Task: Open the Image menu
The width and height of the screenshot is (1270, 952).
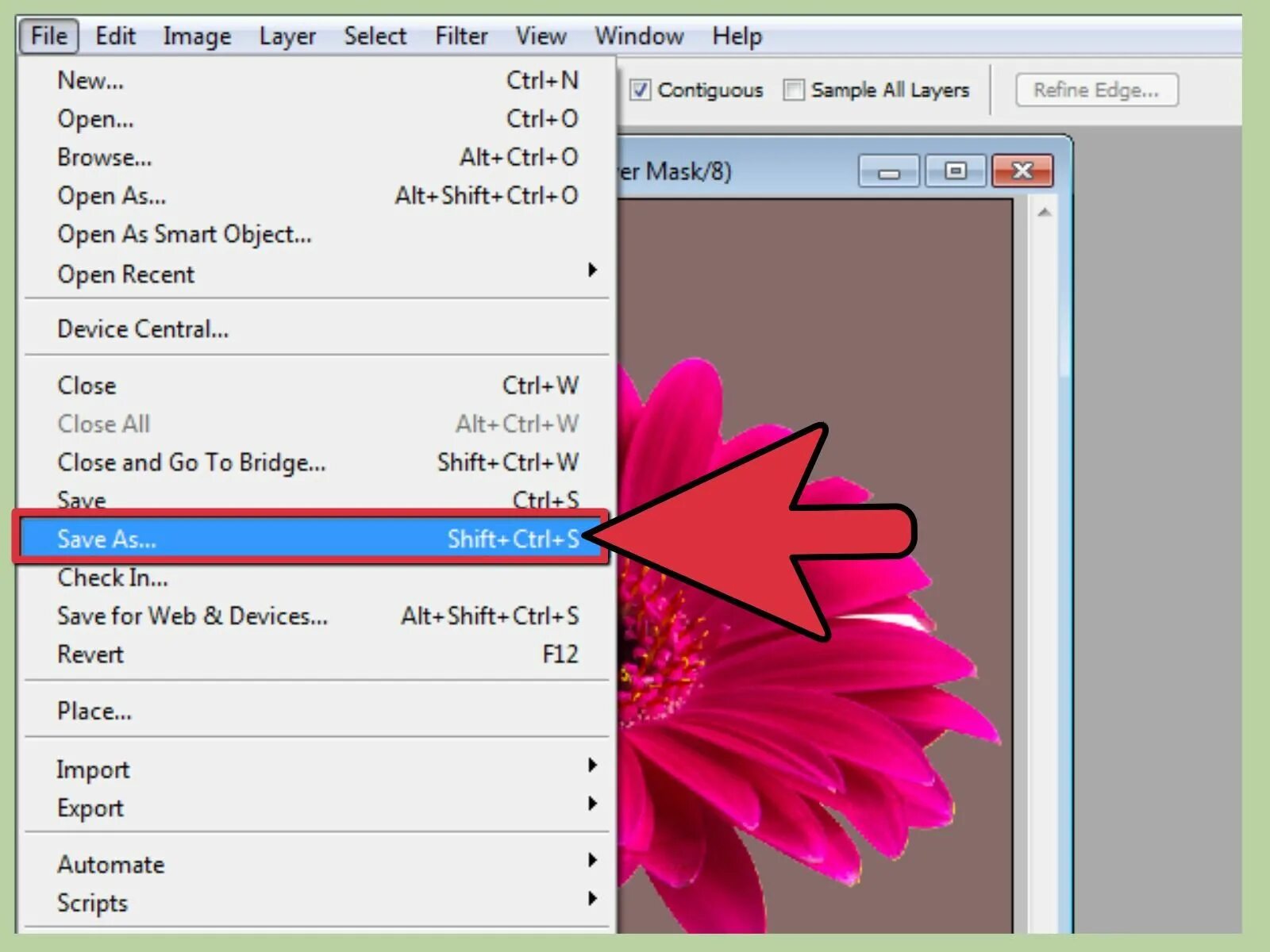Action: click(197, 36)
